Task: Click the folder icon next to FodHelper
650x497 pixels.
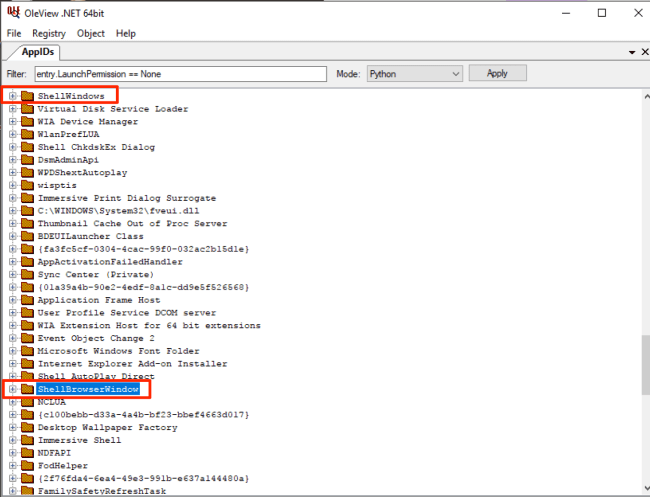Action: 27,465
